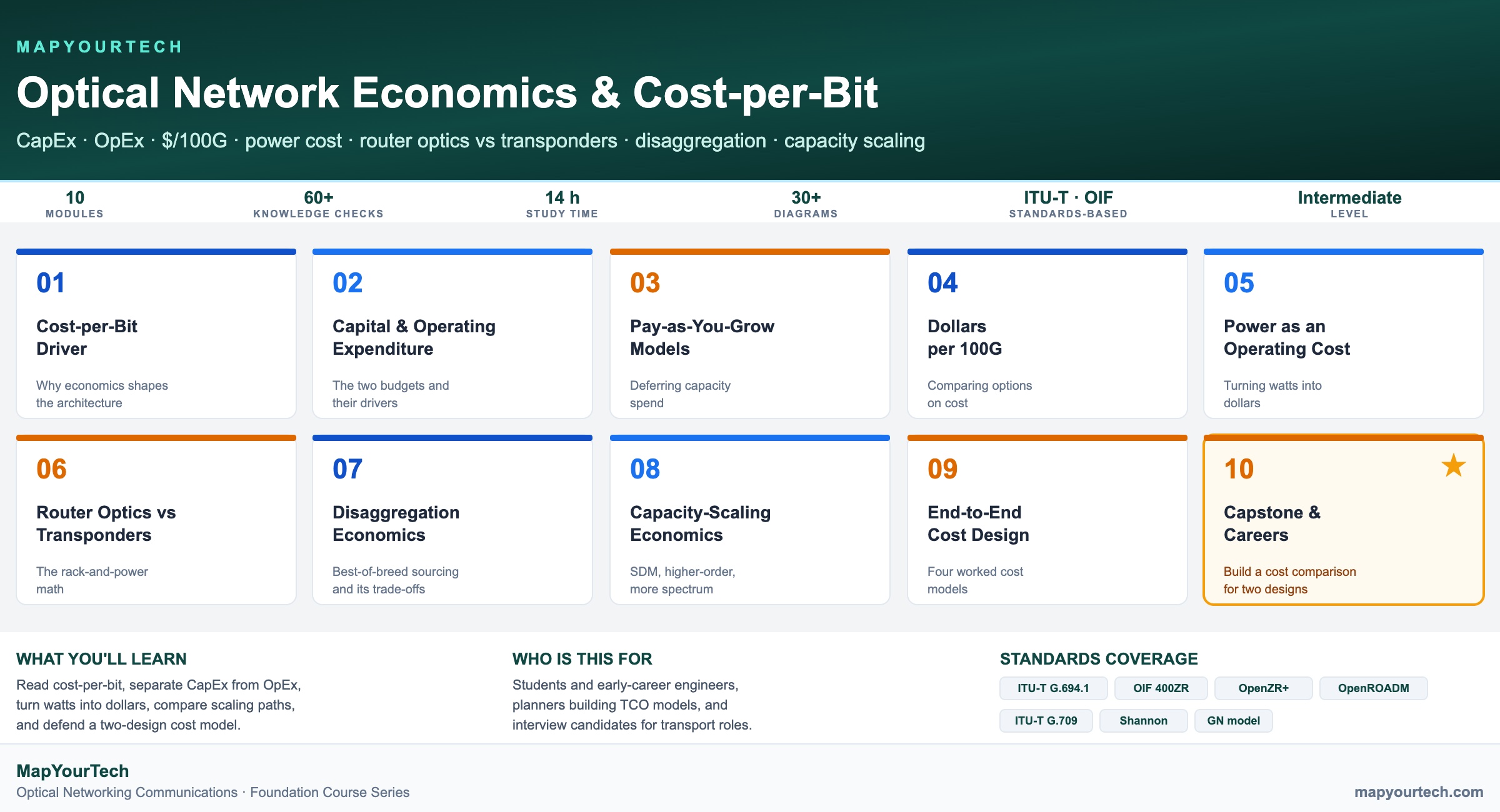Click 'Turning watts into dollars' description
1500x812 pixels.
tap(1272, 394)
